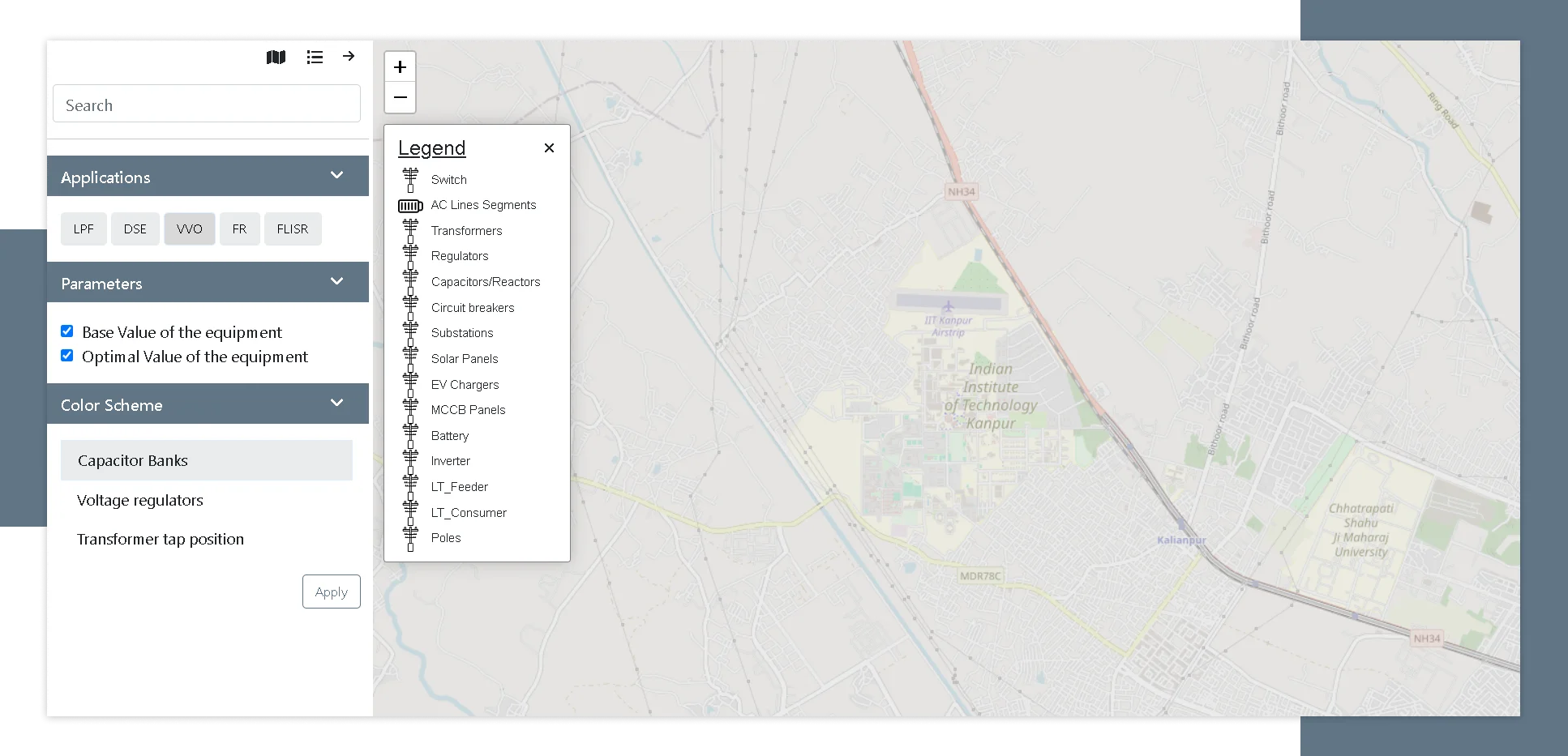Viewport: 1568px width, 756px height.
Task: Click the Circuit breakers legend icon
Action: pos(410,308)
